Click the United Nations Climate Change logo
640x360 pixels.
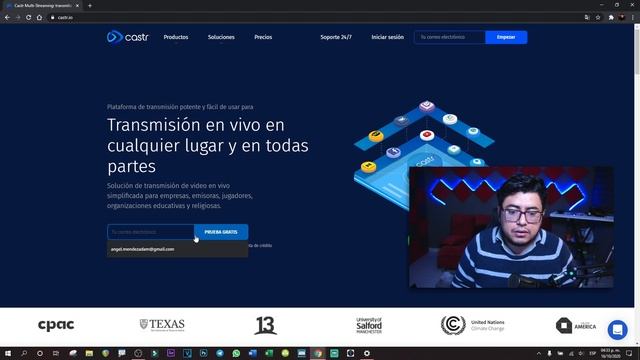click(473, 325)
